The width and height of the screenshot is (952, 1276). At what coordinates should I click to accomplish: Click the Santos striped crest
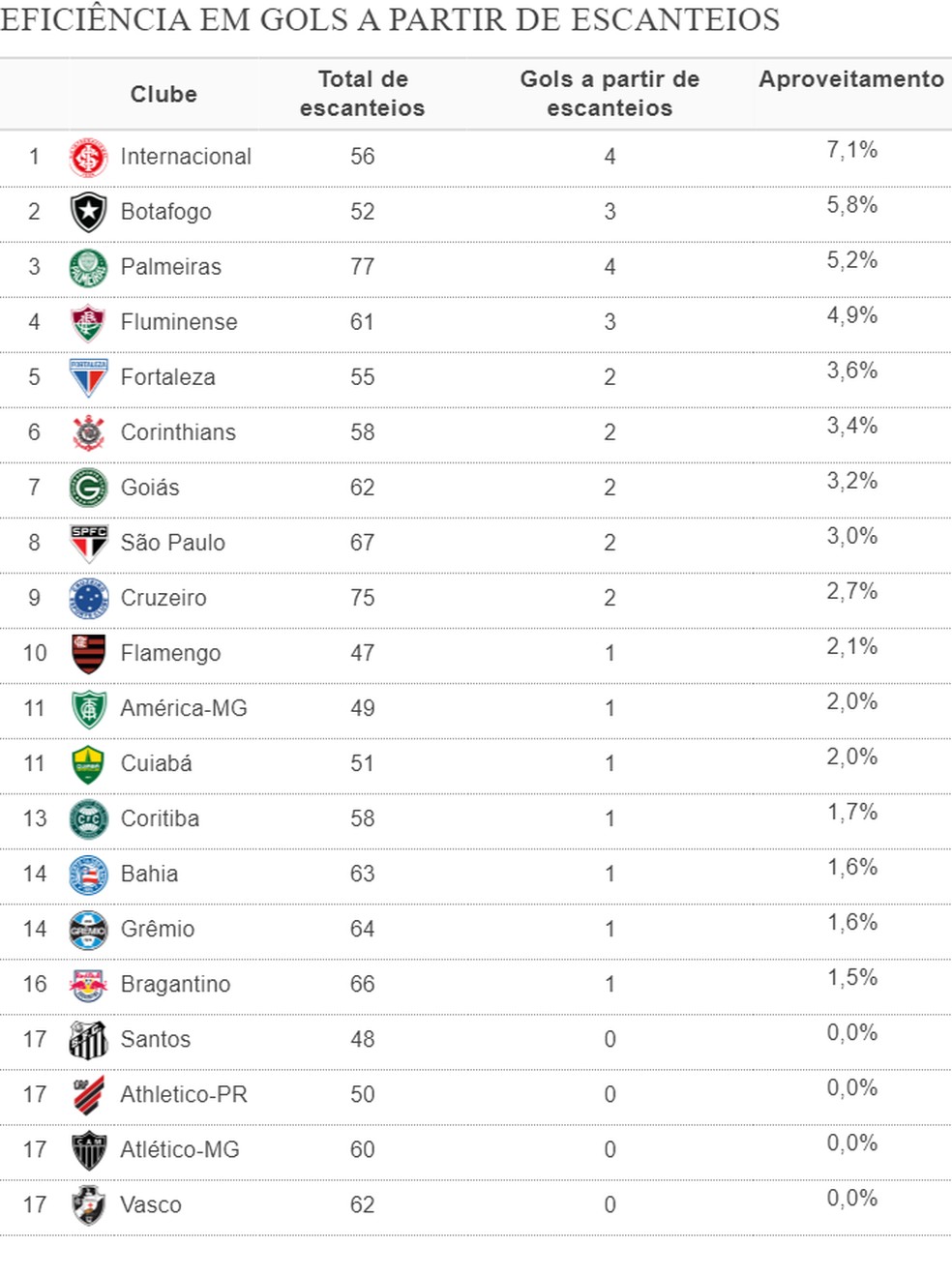point(88,1040)
